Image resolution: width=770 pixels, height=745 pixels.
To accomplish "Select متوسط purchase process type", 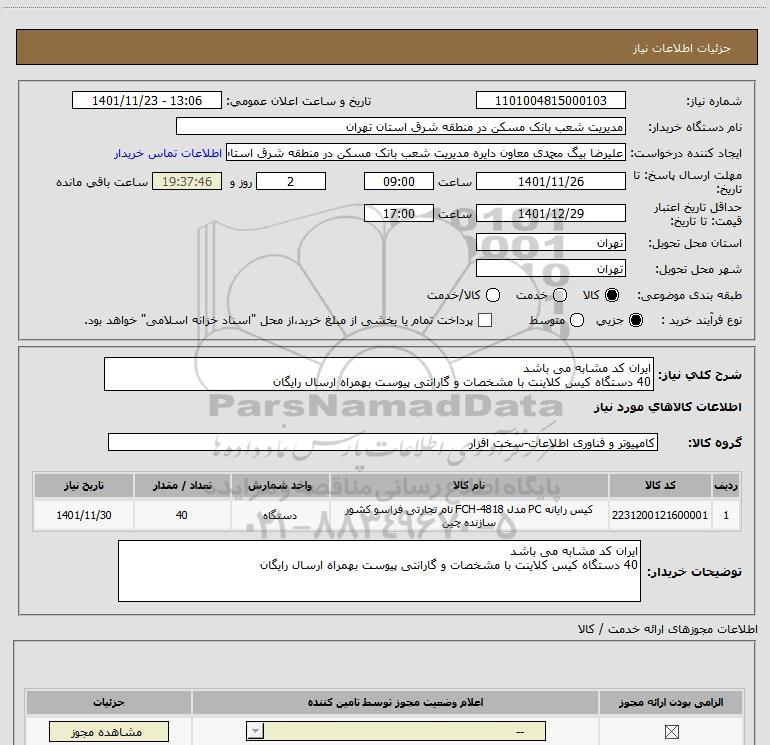I will (x=562, y=321).
